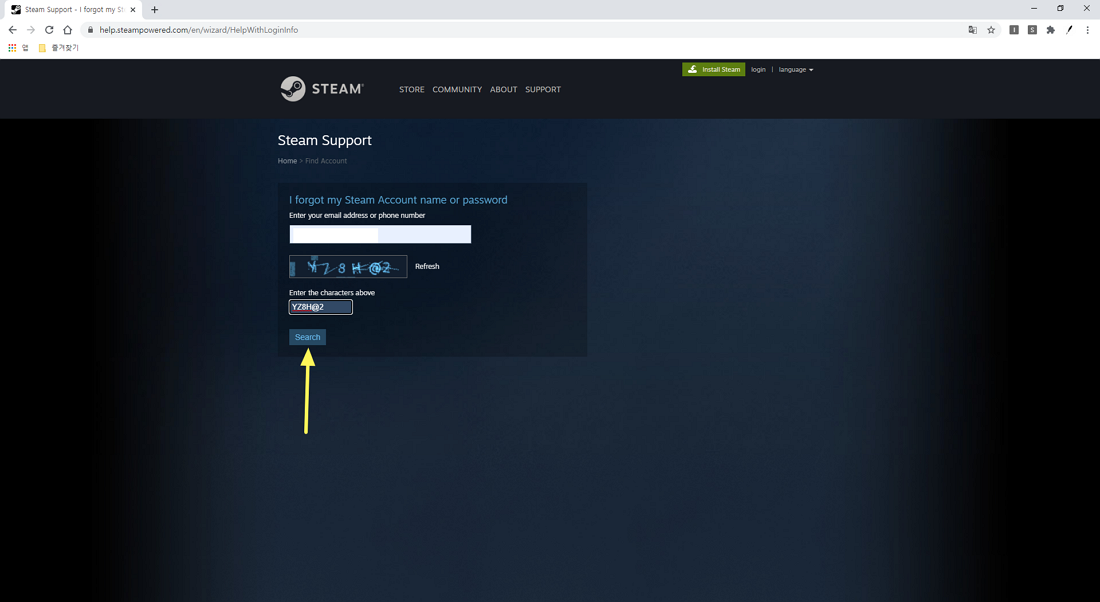Click the captcha characters input field
This screenshot has height=602, width=1100.
click(321, 307)
